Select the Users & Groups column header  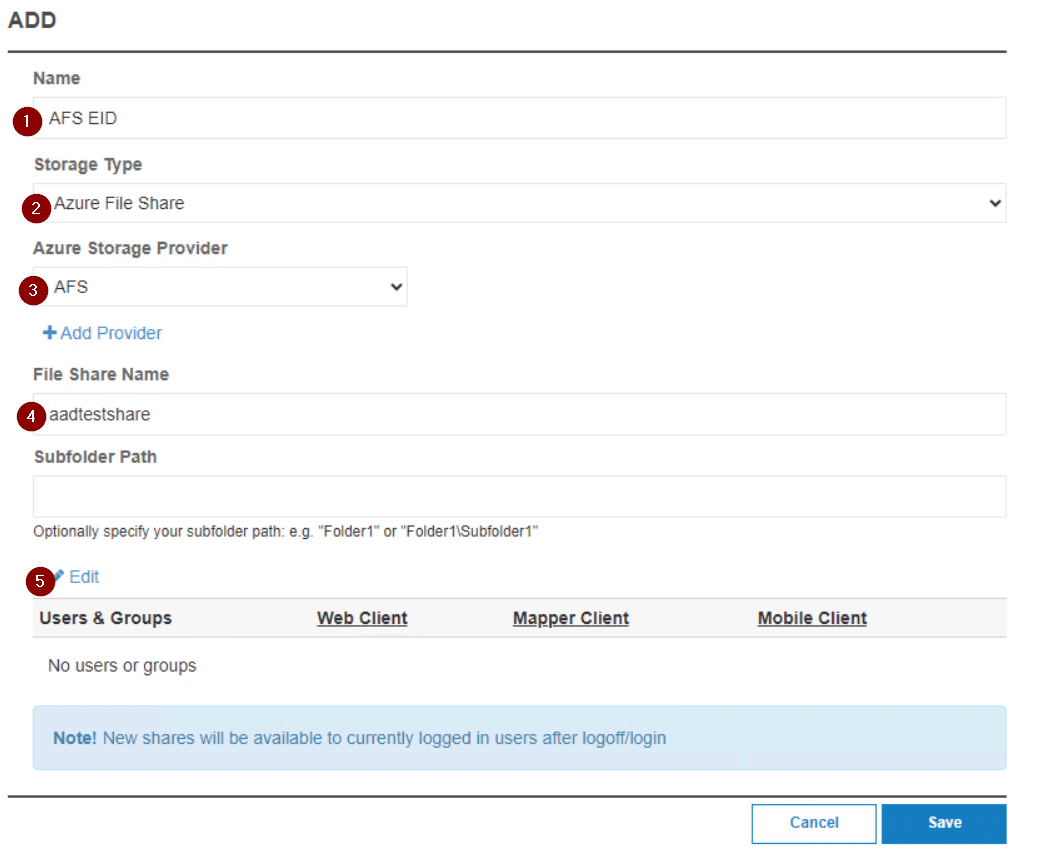click(x=105, y=618)
